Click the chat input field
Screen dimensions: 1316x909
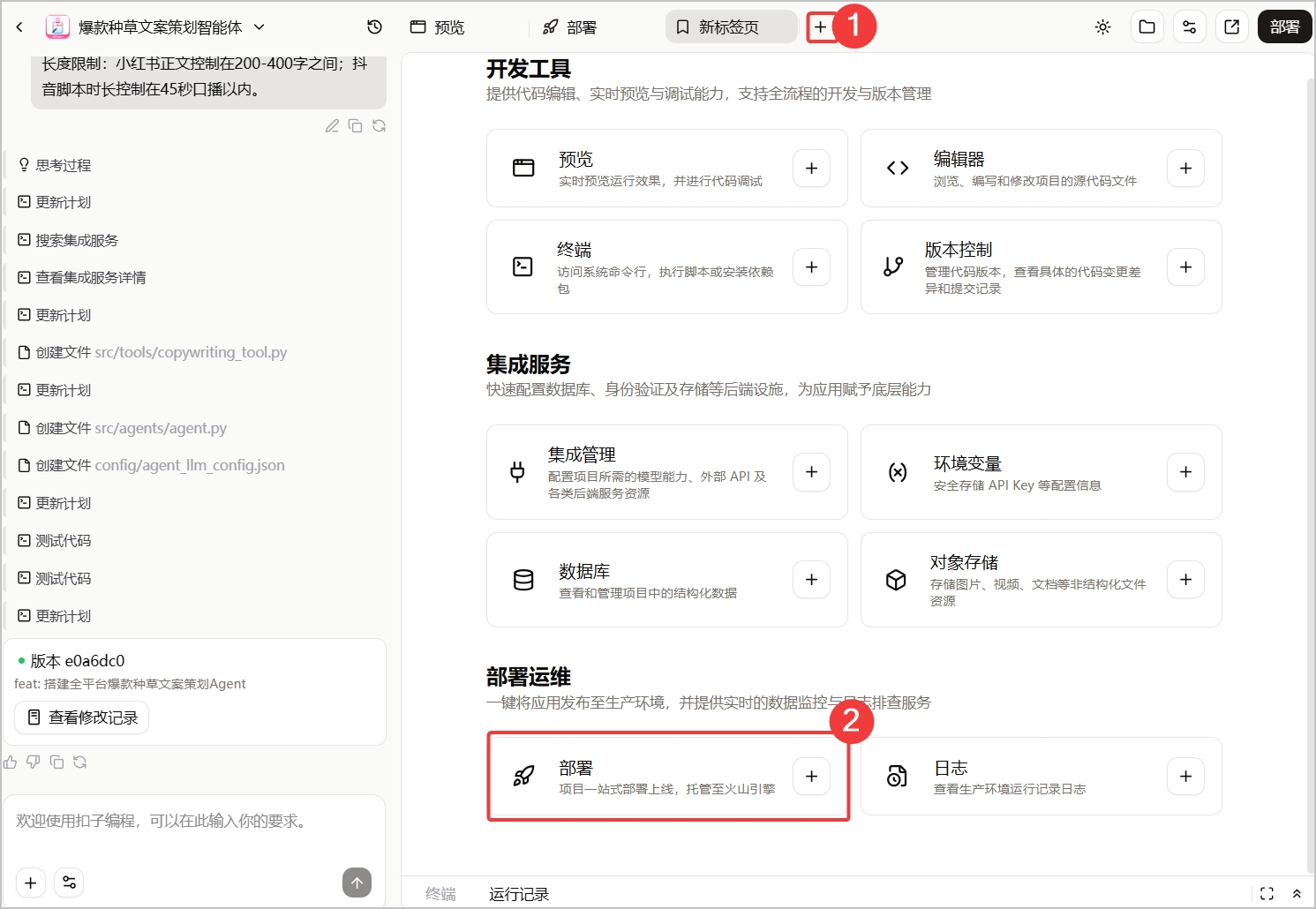coord(194,823)
